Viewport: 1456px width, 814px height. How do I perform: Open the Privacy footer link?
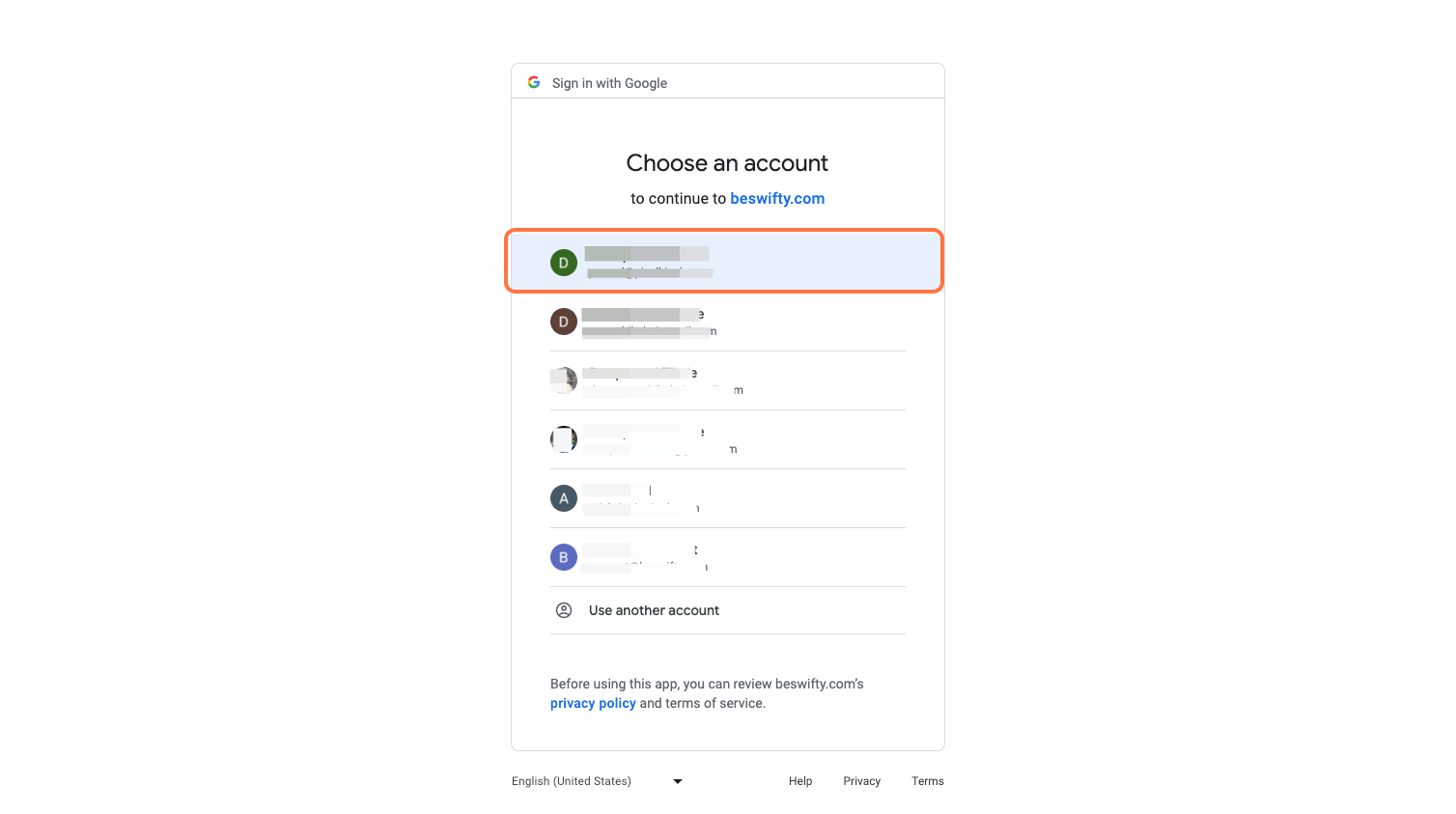(x=862, y=781)
